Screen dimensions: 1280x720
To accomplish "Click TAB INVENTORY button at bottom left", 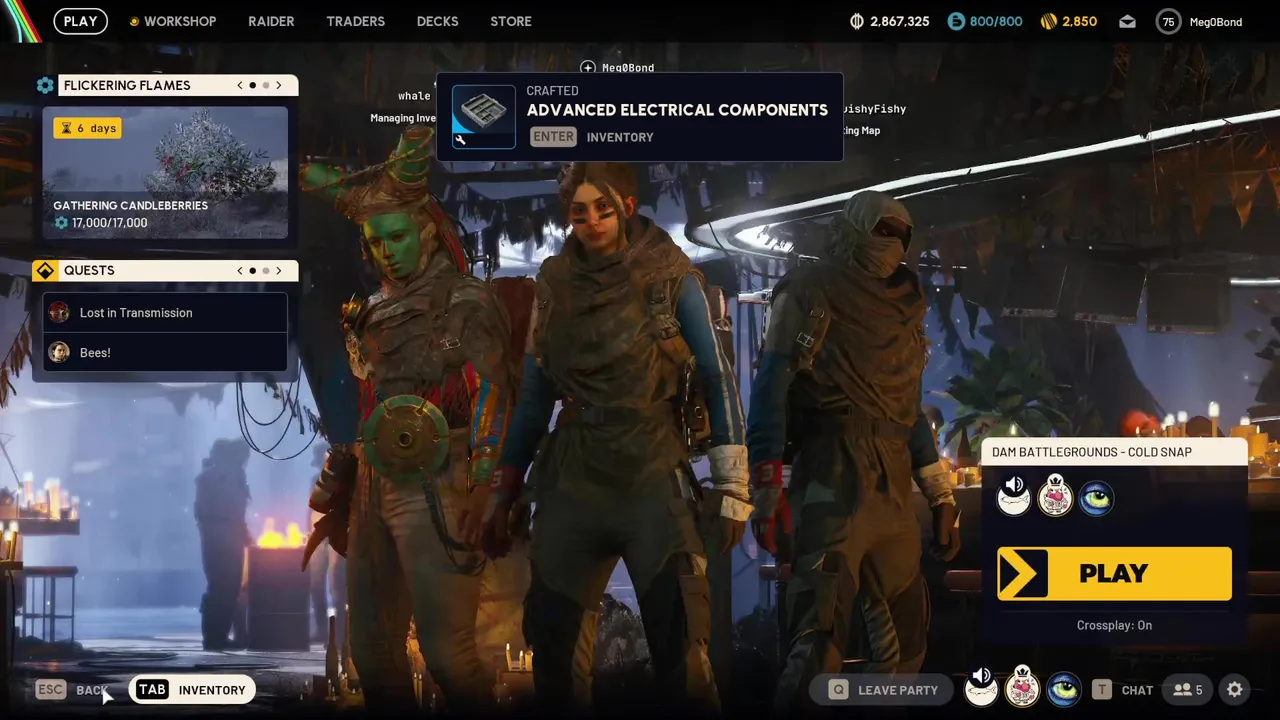I will click(x=190, y=689).
